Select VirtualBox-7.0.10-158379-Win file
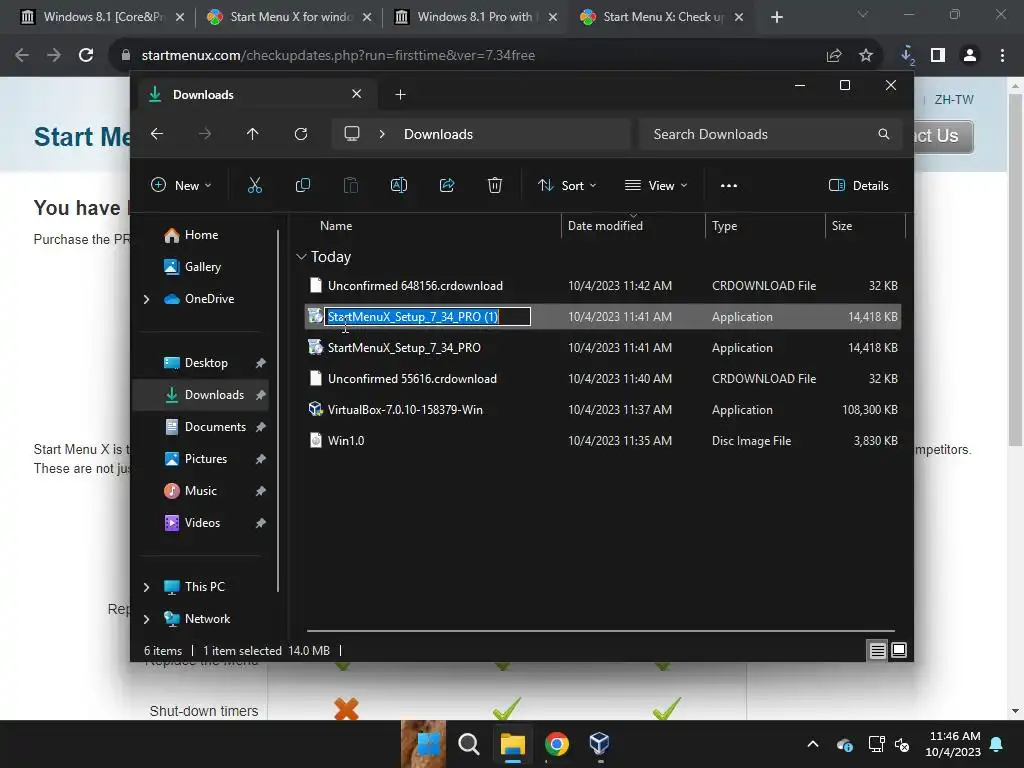This screenshot has height=768, width=1024. click(x=603, y=409)
